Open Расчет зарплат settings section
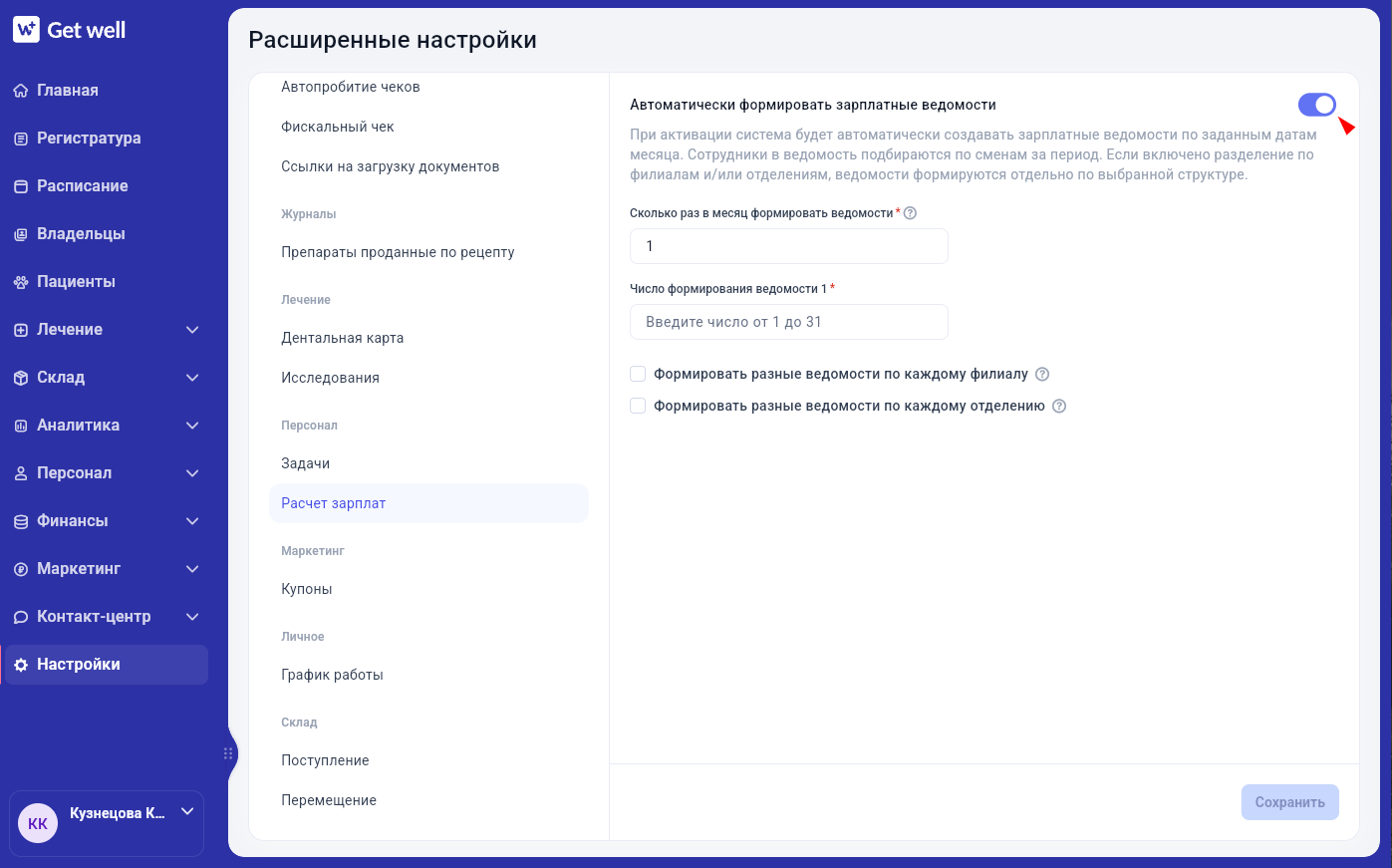This screenshot has width=1392, height=868. click(428, 503)
